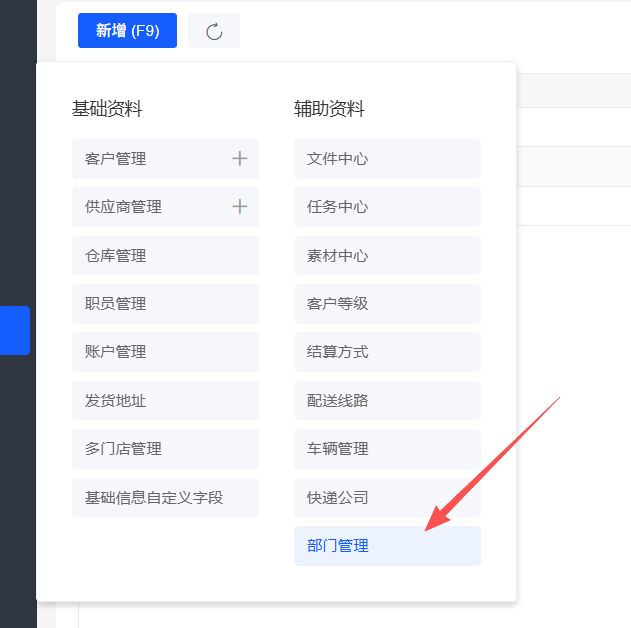The height and width of the screenshot is (628, 631).
Task: Click highlighted 部门管理 item
Action: [x=387, y=546]
